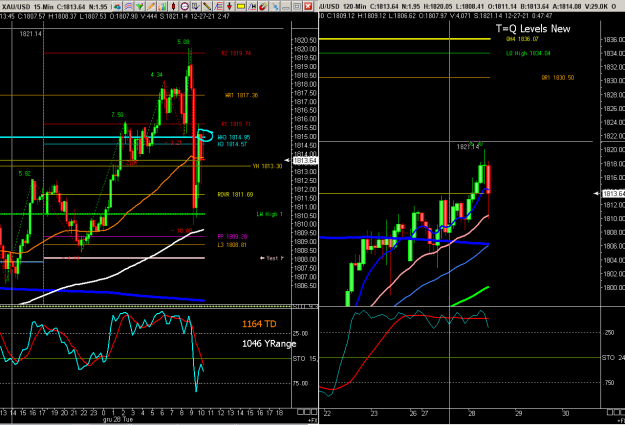625x425 pixels.
Task: Select the red candlestick chart icon
Action: pos(173,6)
